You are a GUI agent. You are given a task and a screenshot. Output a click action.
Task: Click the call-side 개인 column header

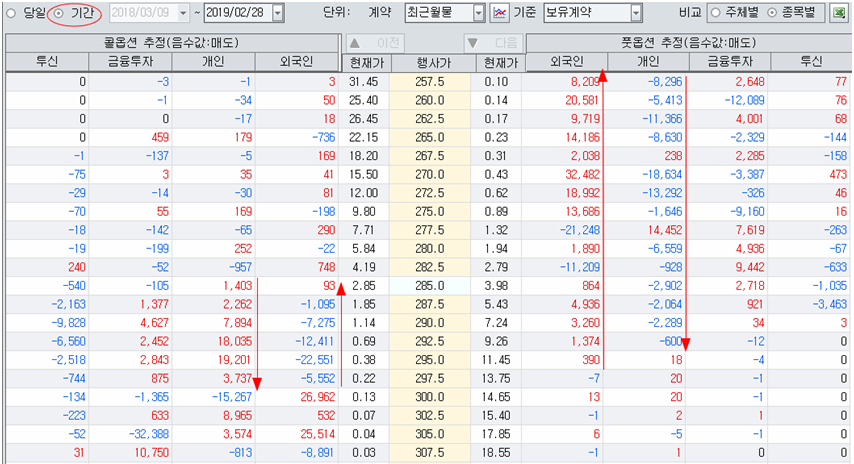213,62
